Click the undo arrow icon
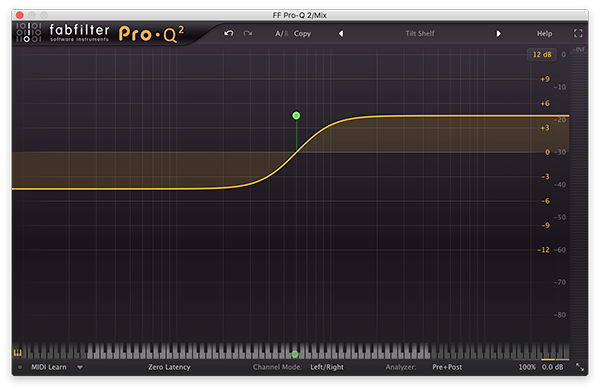This screenshot has height=390, width=600. (x=229, y=34)
